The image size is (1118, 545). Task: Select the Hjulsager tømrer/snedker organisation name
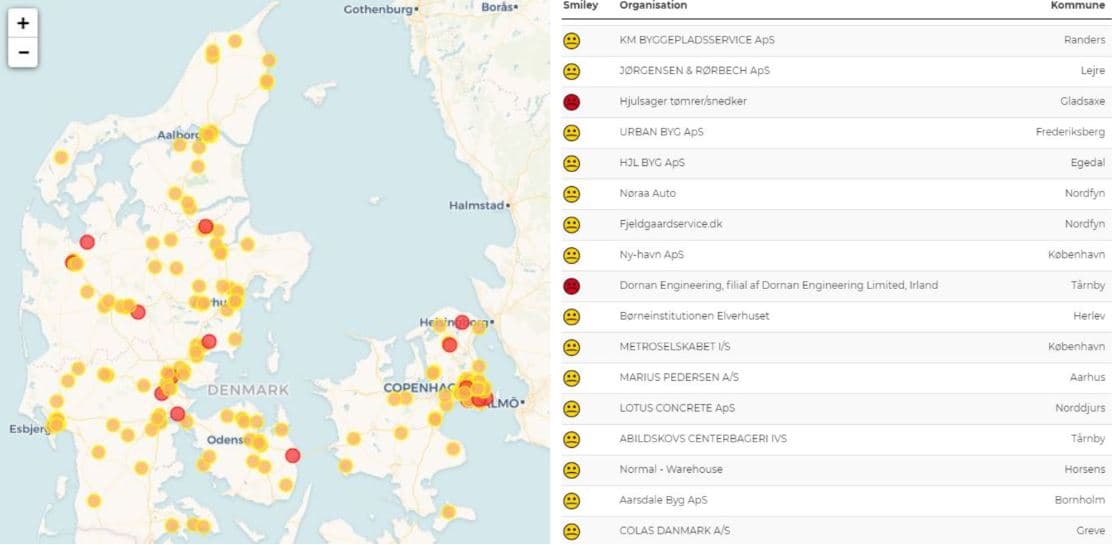683,101
